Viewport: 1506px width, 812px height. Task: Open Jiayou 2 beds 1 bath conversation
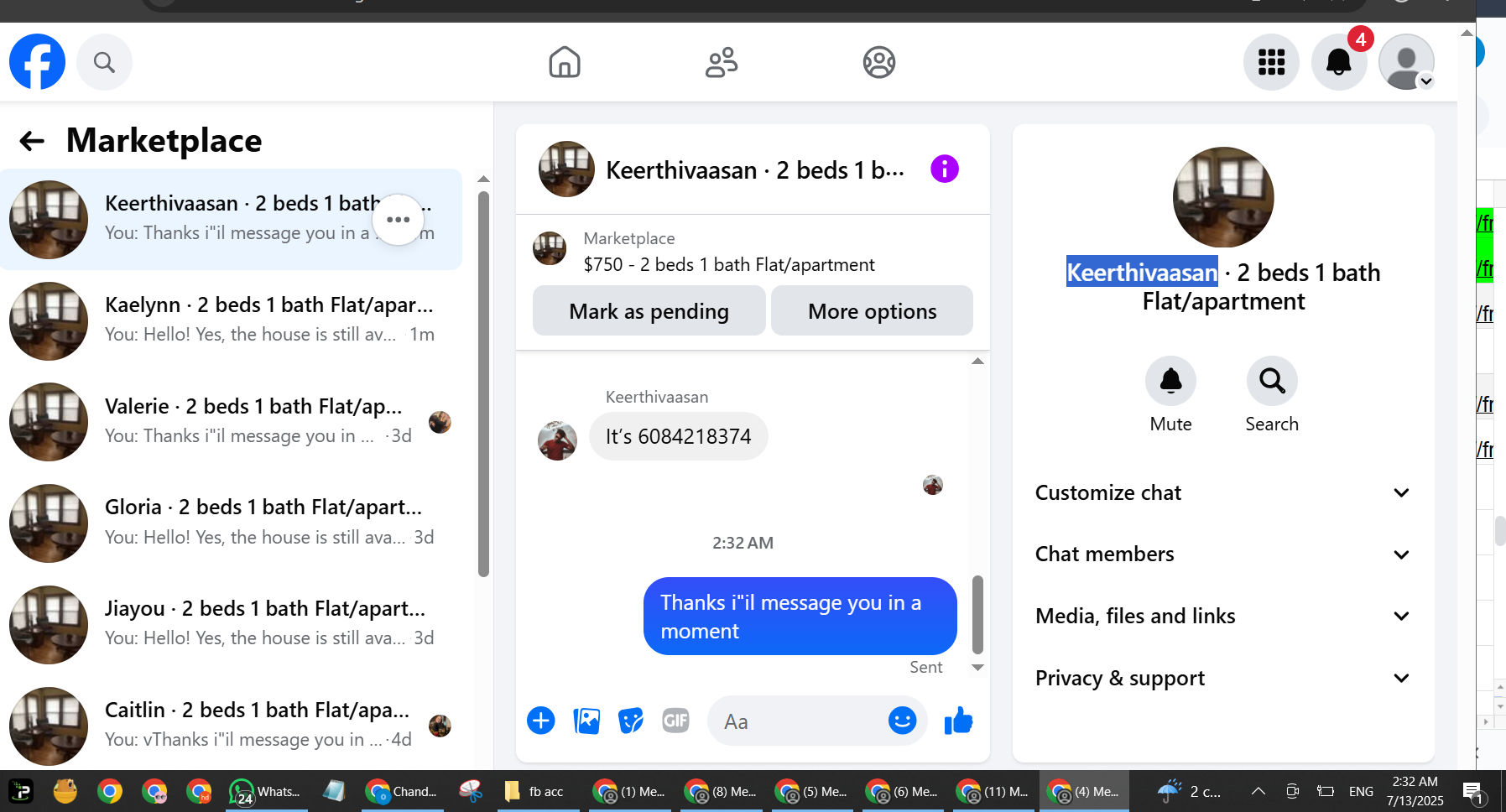(x=232, y=625)
